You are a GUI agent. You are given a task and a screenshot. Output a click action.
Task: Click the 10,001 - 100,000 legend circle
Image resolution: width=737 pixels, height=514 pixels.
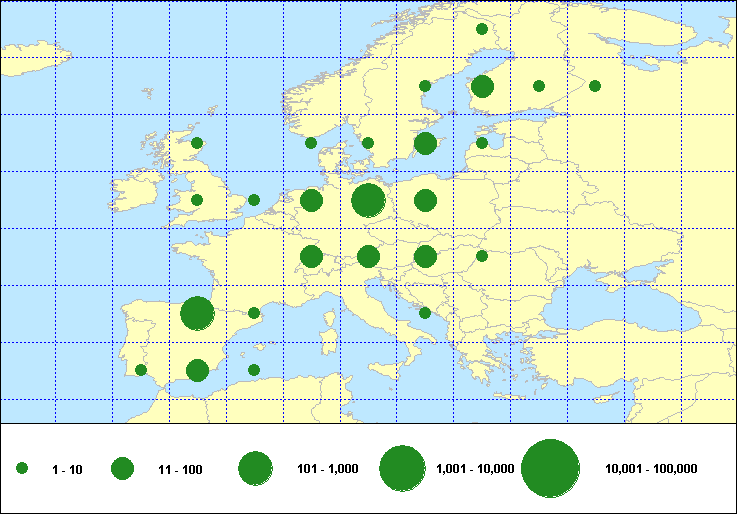pyautogui.click(x=551, y=468)
